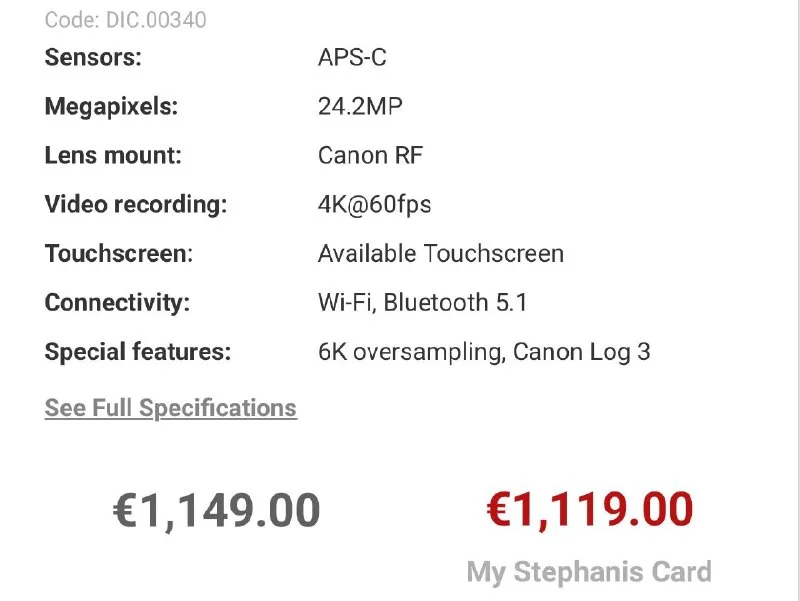Click the Special features label
This screenshot has height=601, width=800.
tap(138, 352)
